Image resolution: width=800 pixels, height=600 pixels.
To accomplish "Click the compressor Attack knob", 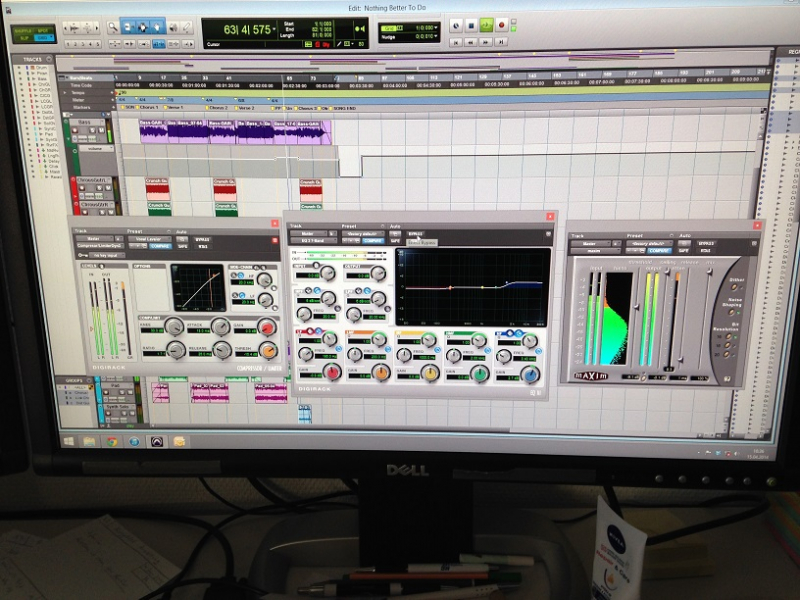I will click(220, 327).
